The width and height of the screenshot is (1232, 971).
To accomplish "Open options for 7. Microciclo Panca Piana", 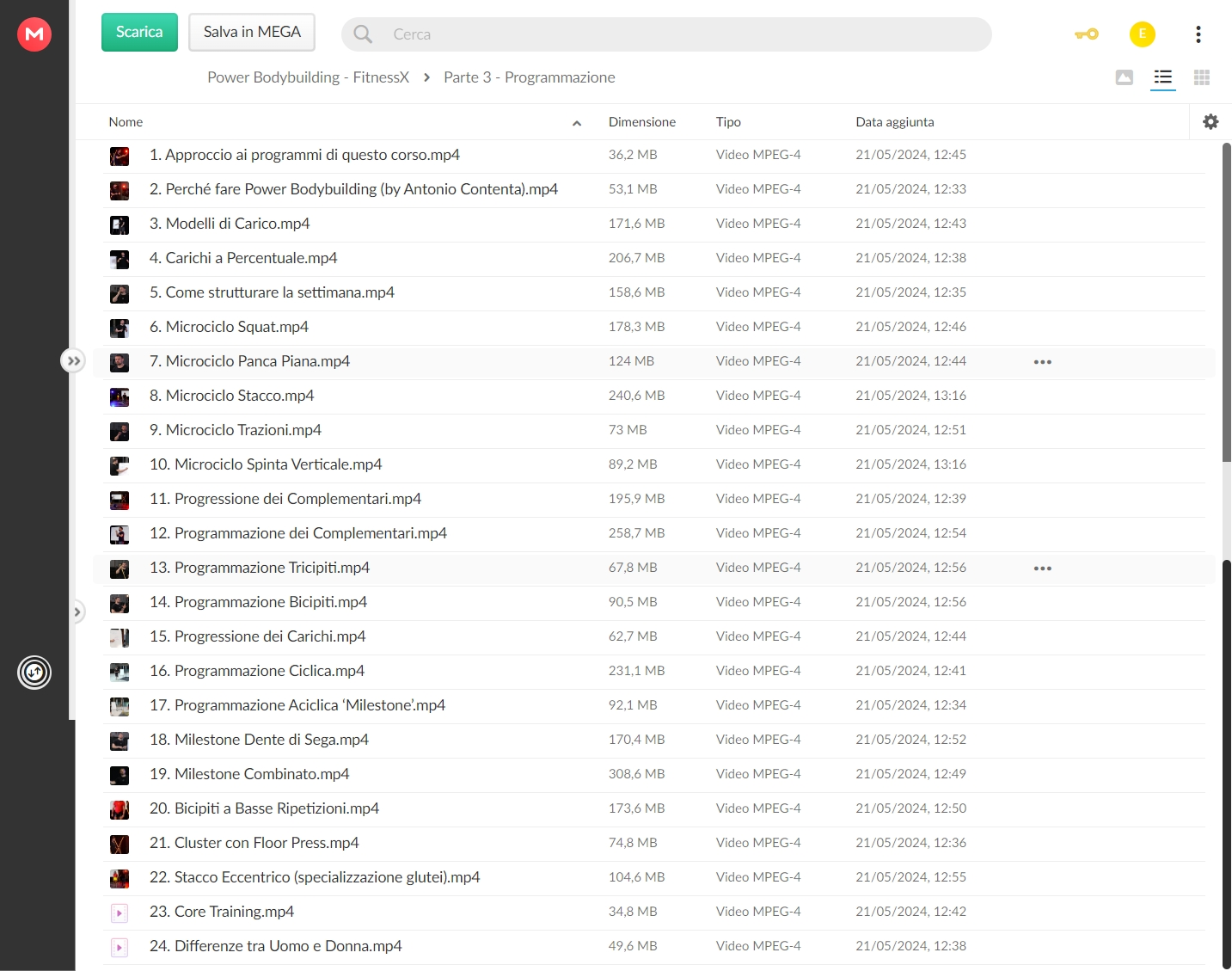I will (x=1043, y=362).
